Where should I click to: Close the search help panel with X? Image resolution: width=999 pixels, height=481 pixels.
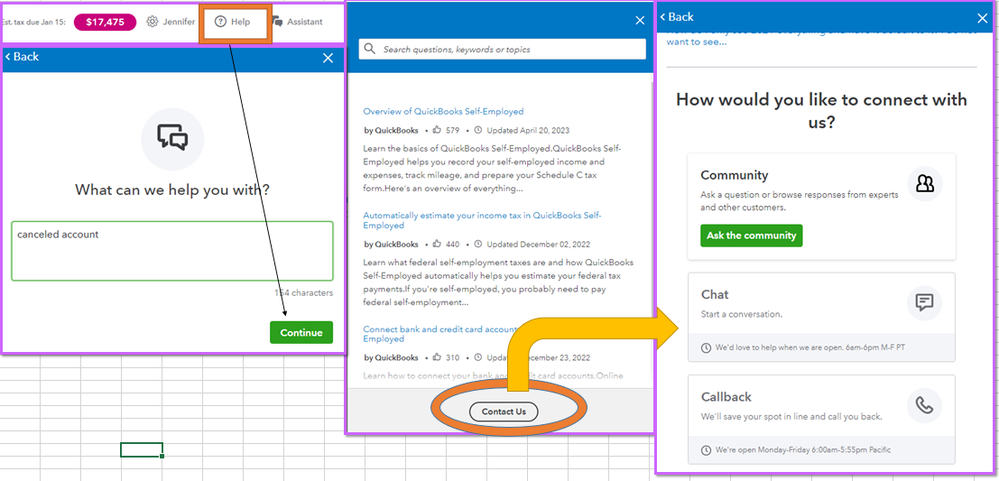pyautogui.click(x=640, y=21)
